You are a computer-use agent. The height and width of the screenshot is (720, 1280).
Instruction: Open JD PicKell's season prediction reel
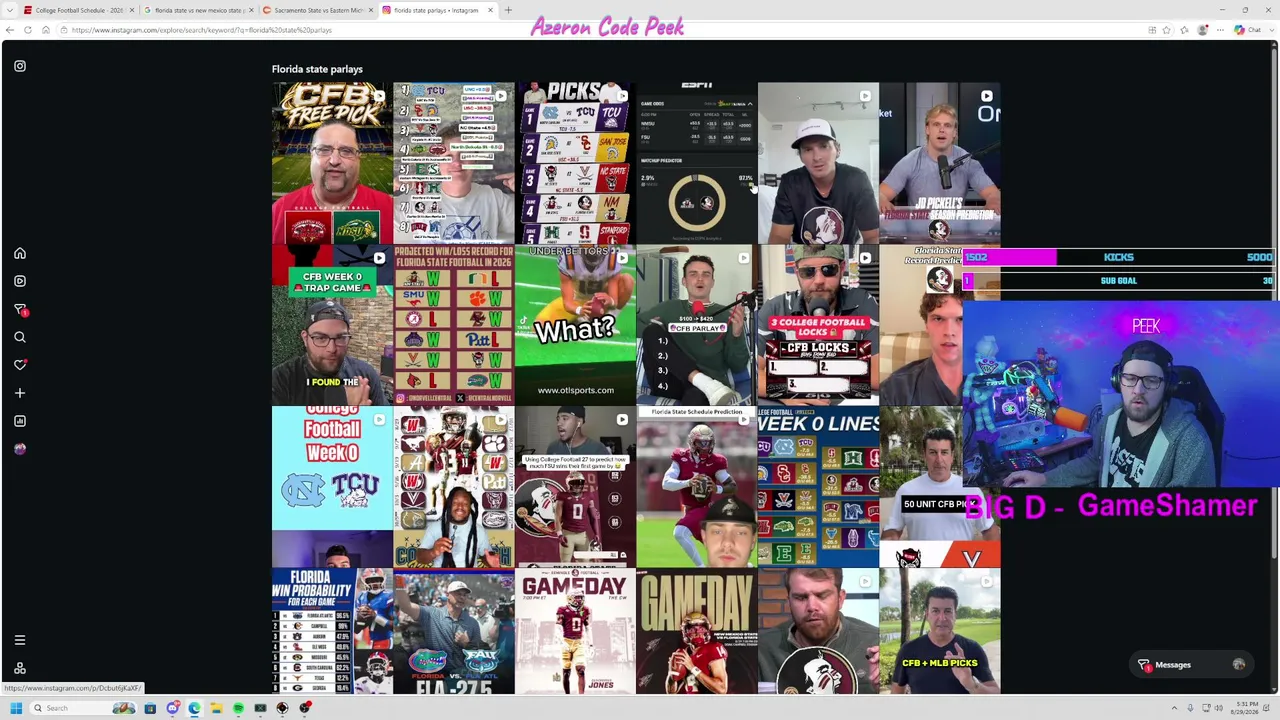pyautogui.click(x=940, y=163)
